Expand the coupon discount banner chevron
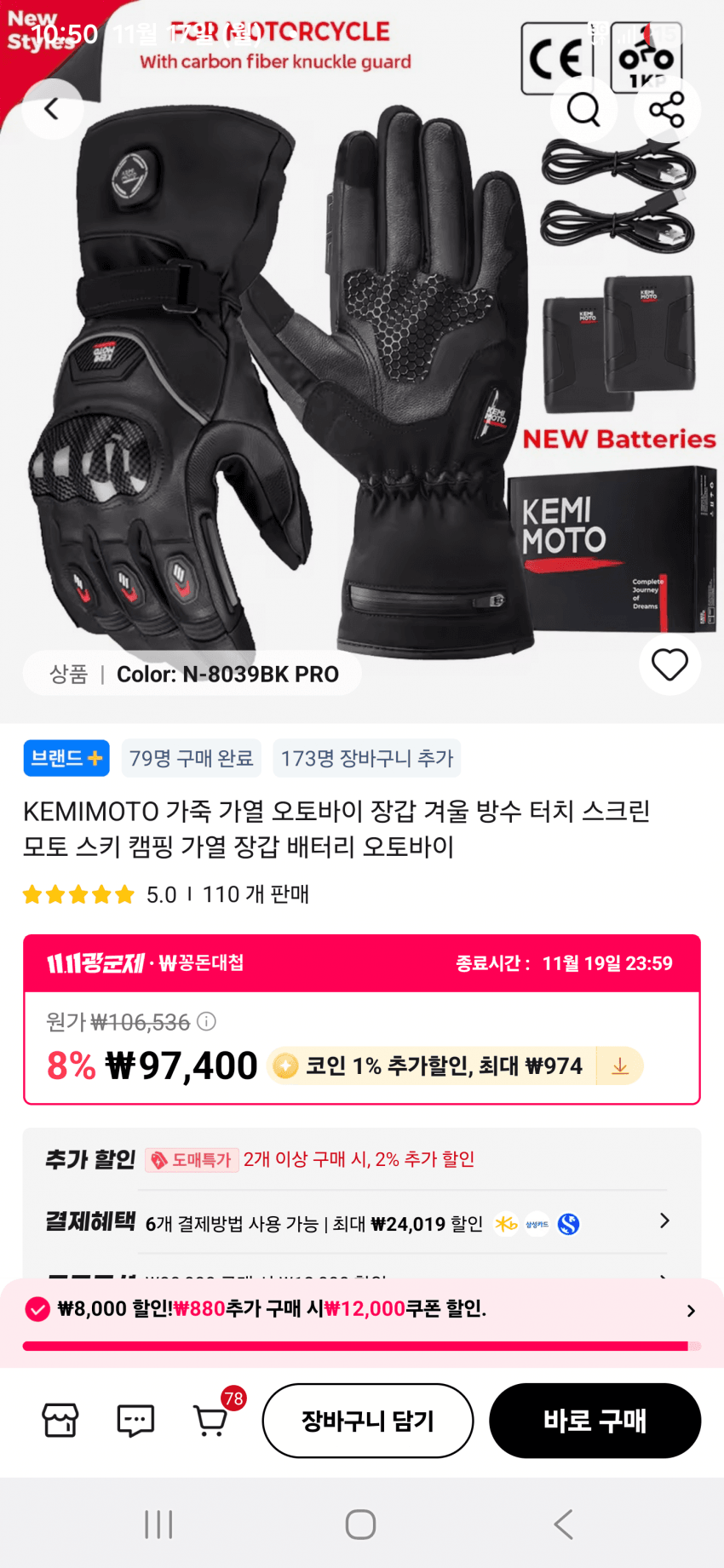724x1568 pixels. tap(691, 1310)
